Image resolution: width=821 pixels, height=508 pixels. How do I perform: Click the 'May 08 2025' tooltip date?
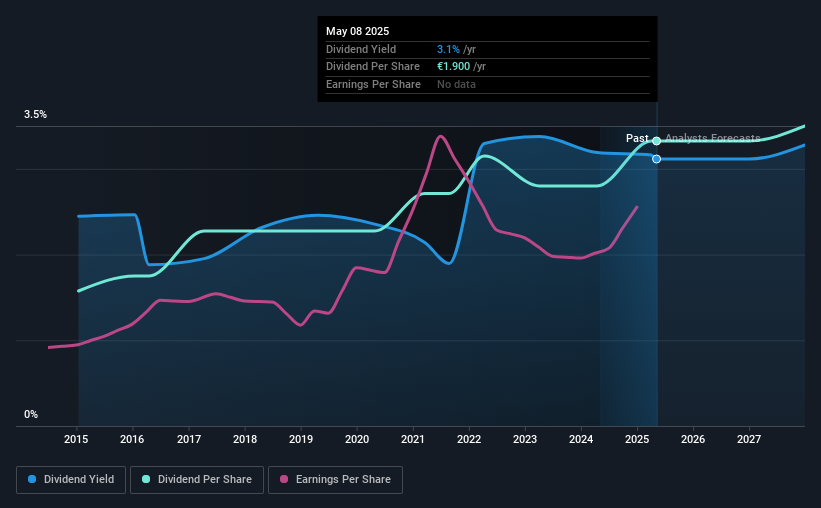pyautogui.click(x=358, y=31)
